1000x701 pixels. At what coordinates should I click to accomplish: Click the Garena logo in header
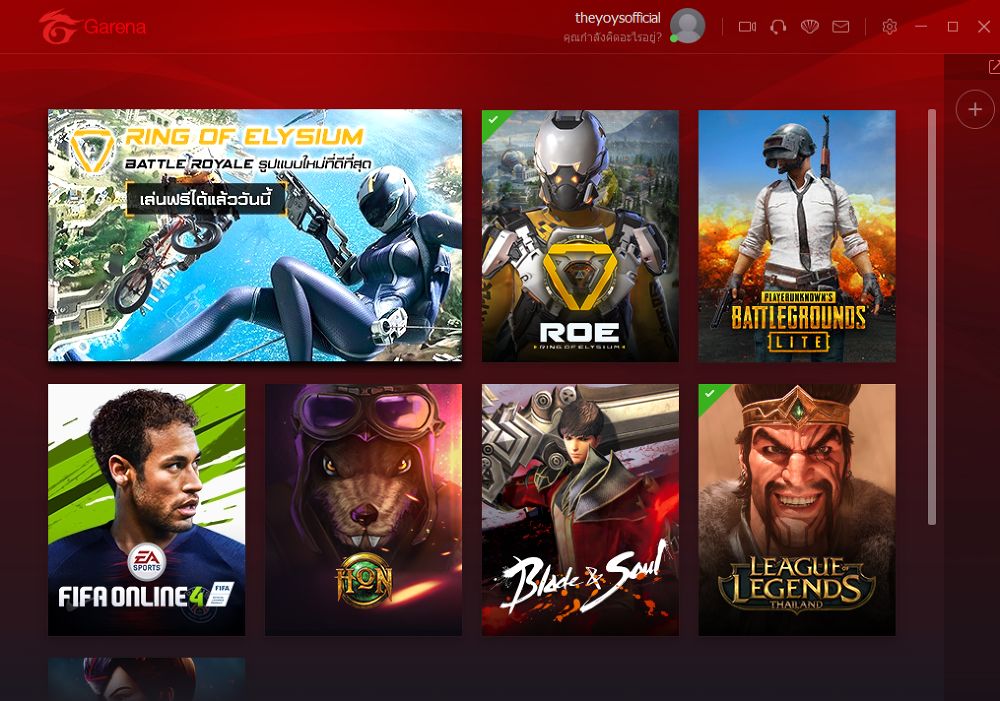(x=92, y=27)
